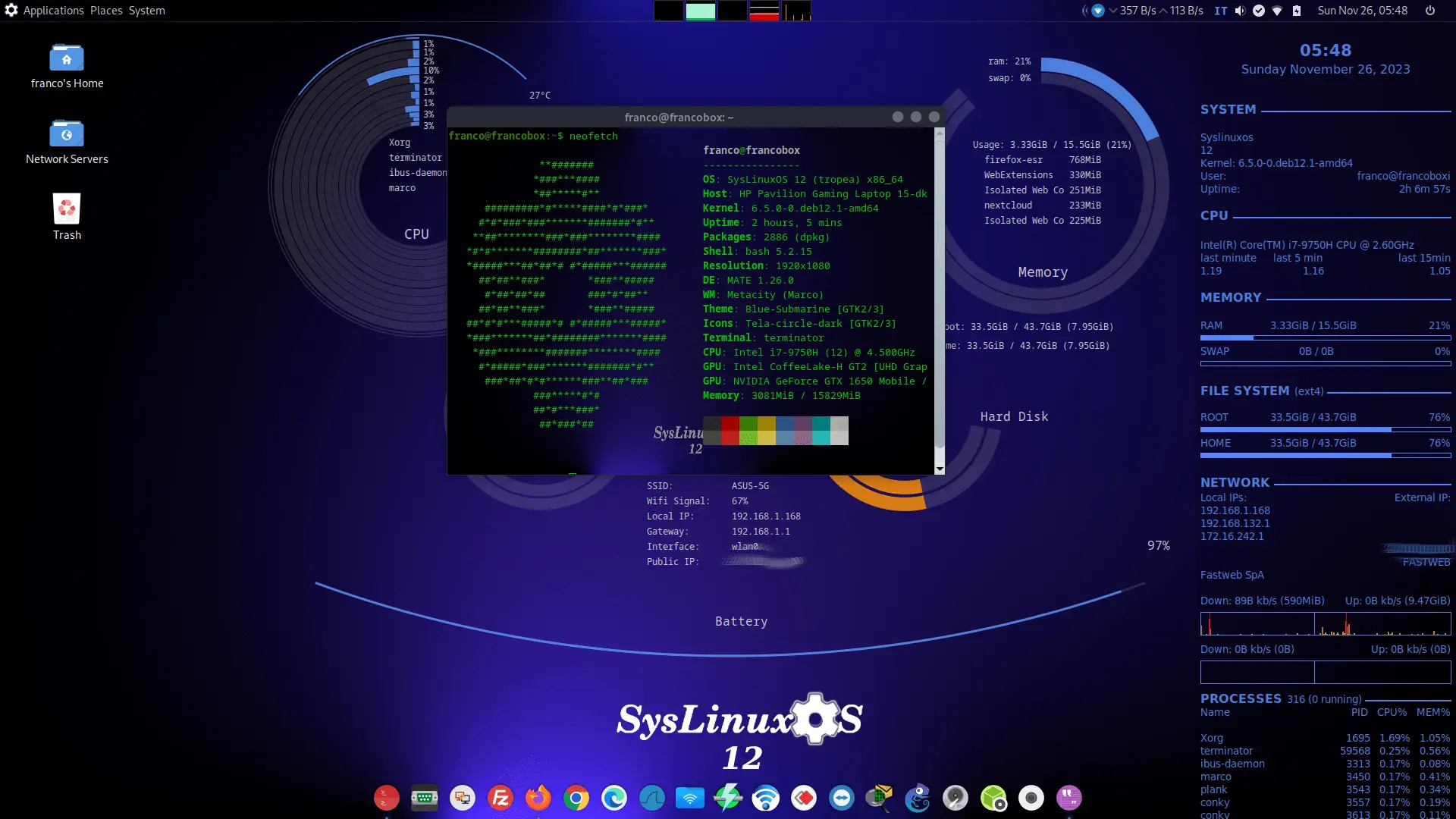Open the red Terminator terminal icon
Screen dimensions: 1456x819
pyautogui.click(x=386, y=798)
